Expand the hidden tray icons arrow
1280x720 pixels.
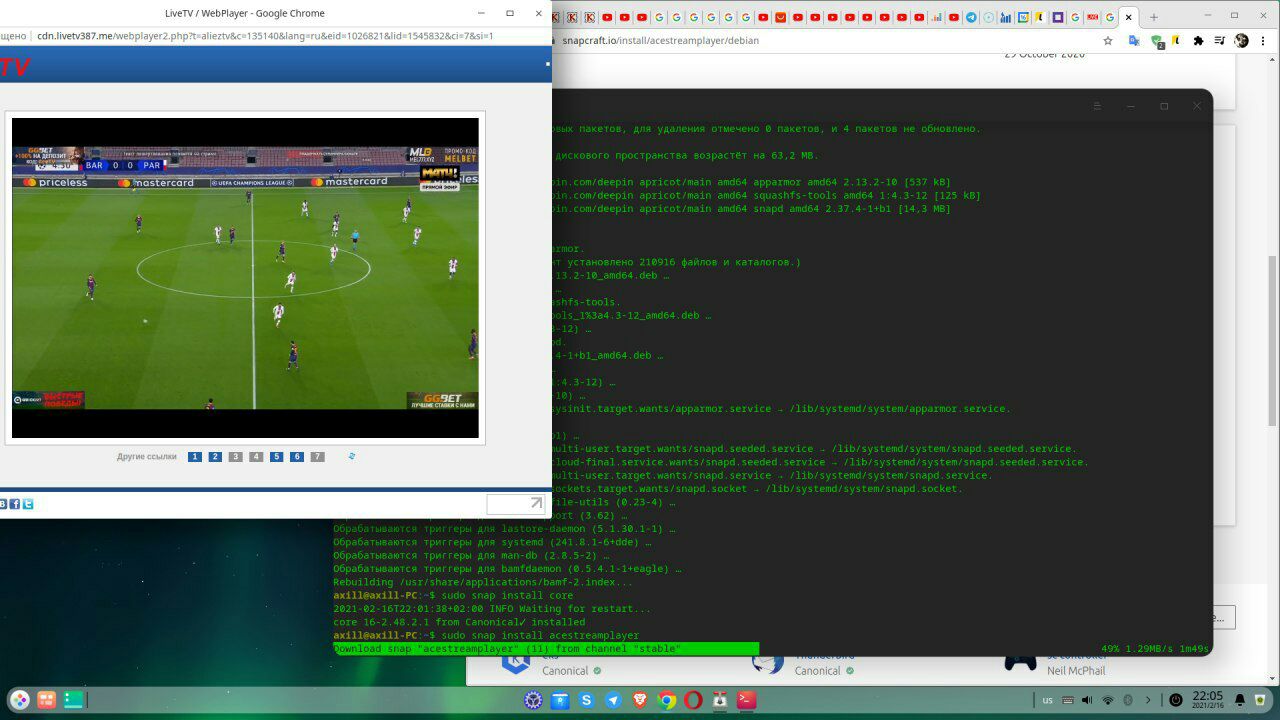pyautogui.click(x=1148, y=700)
